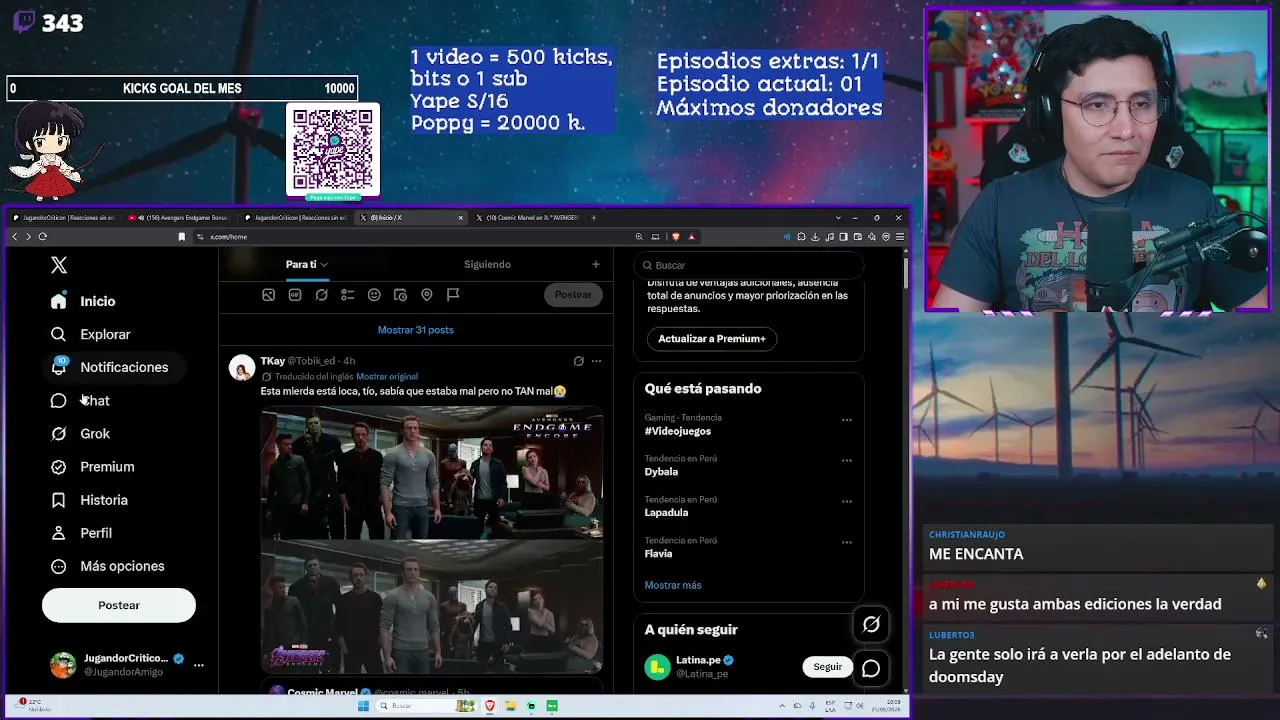Click the flag icon in composer
Screen dimensions: 1280x720
point(453,295)
